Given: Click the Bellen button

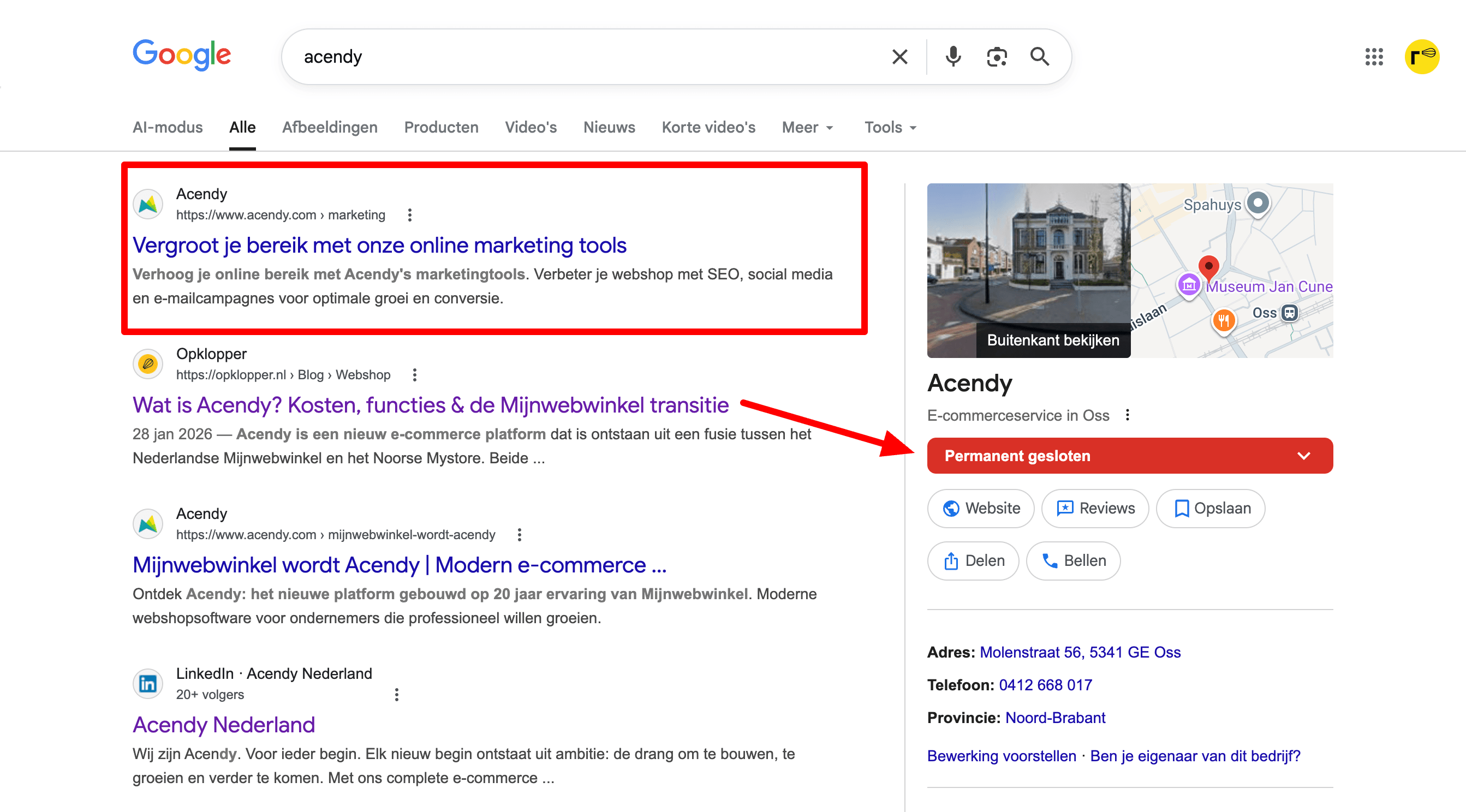Looking at the screenshot, I should pos(1074,560).
